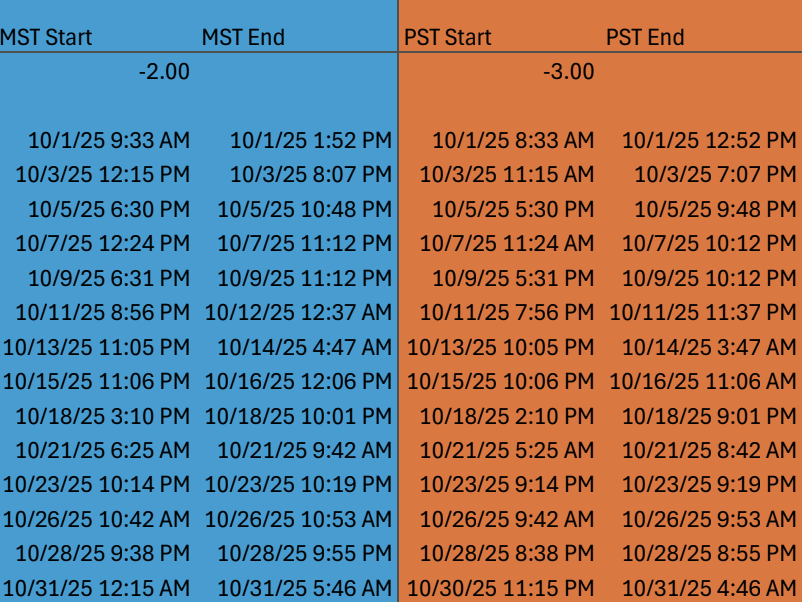The width and height of the screenshot is (802, 602).
Task: Click the -3.00 offset cell
Action: click(x=500, y=71)
